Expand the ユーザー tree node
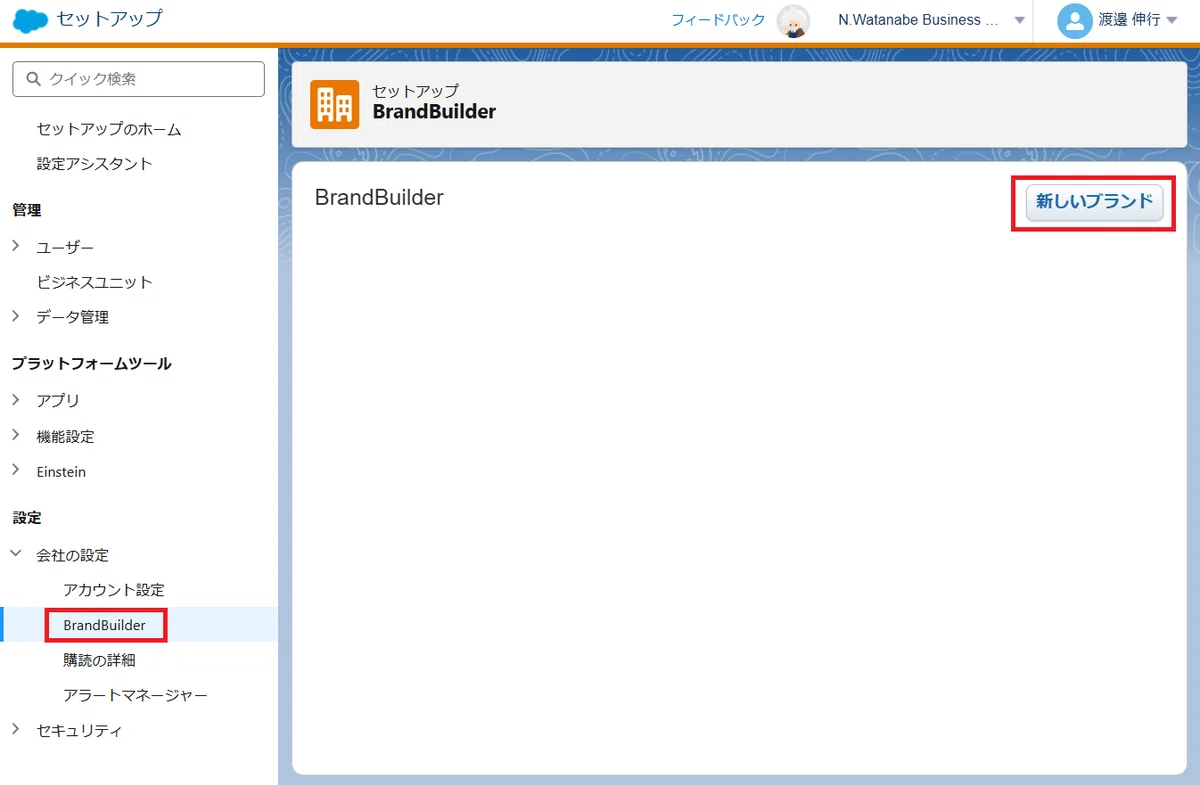The width and height of the screenshot is (1200, 785). (x=16, y=246)
